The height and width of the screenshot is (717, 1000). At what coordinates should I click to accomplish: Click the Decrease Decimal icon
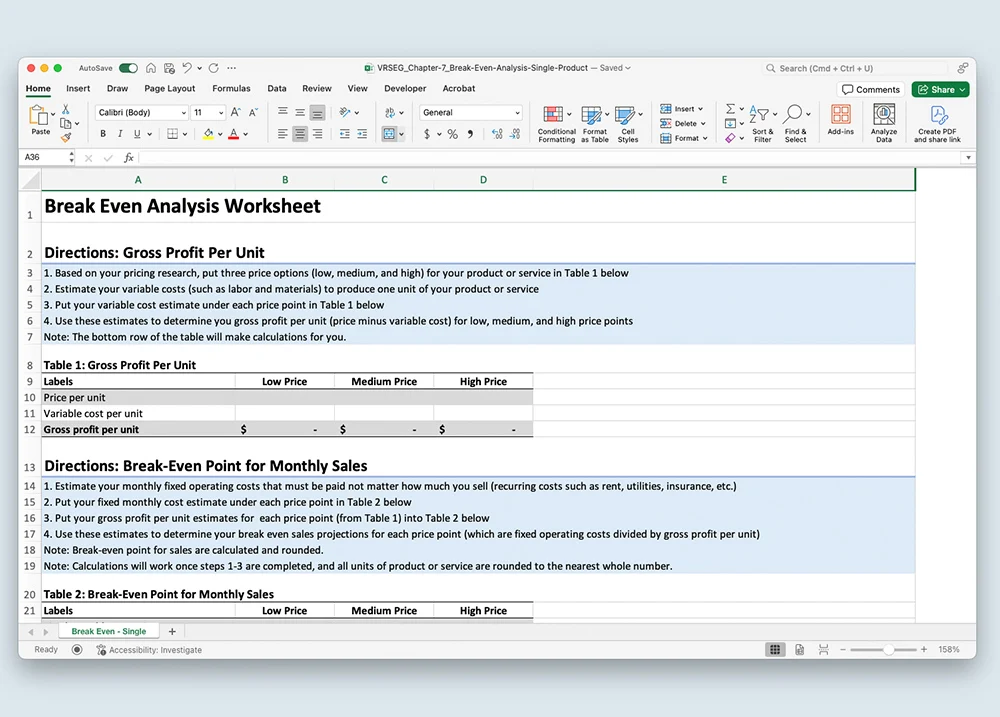point(515,134)
